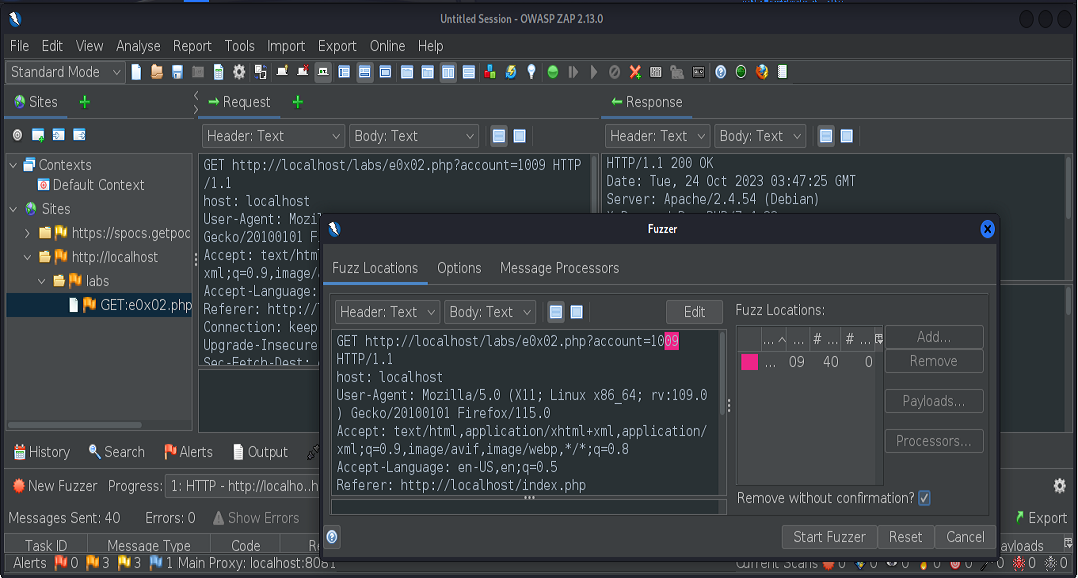The width and height of the screenshot is (1078, 578).
Task: Launch browser with the Firefox toolbar icon
Action: [x=762, y=72]
